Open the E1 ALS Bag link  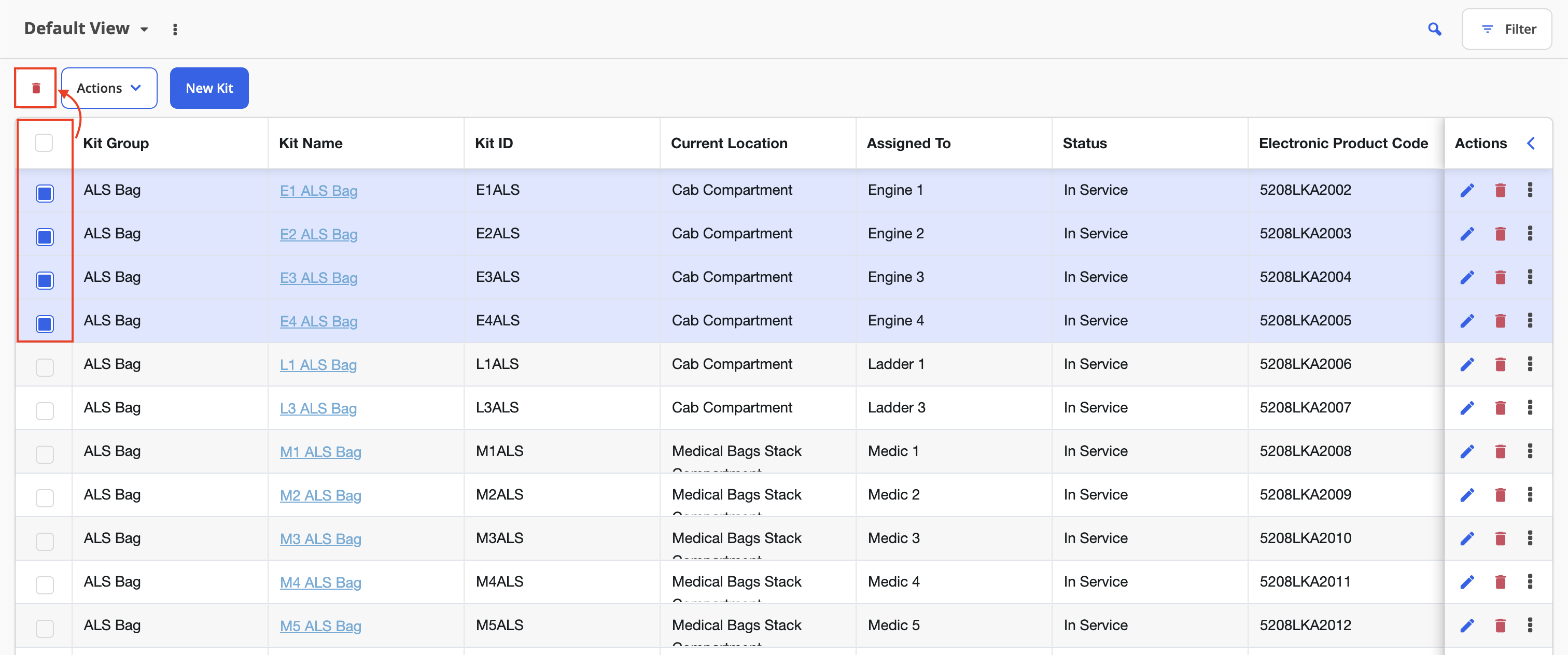[318, 191]
